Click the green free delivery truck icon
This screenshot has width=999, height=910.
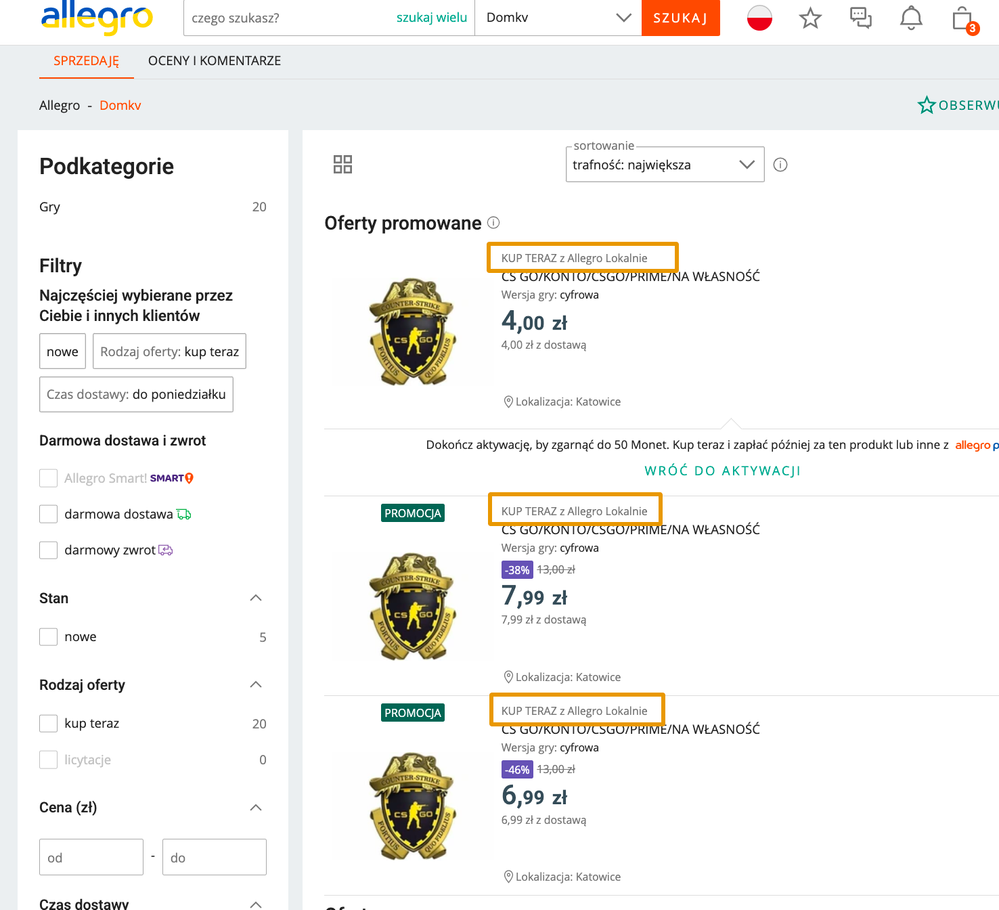[x=183, y=514]
